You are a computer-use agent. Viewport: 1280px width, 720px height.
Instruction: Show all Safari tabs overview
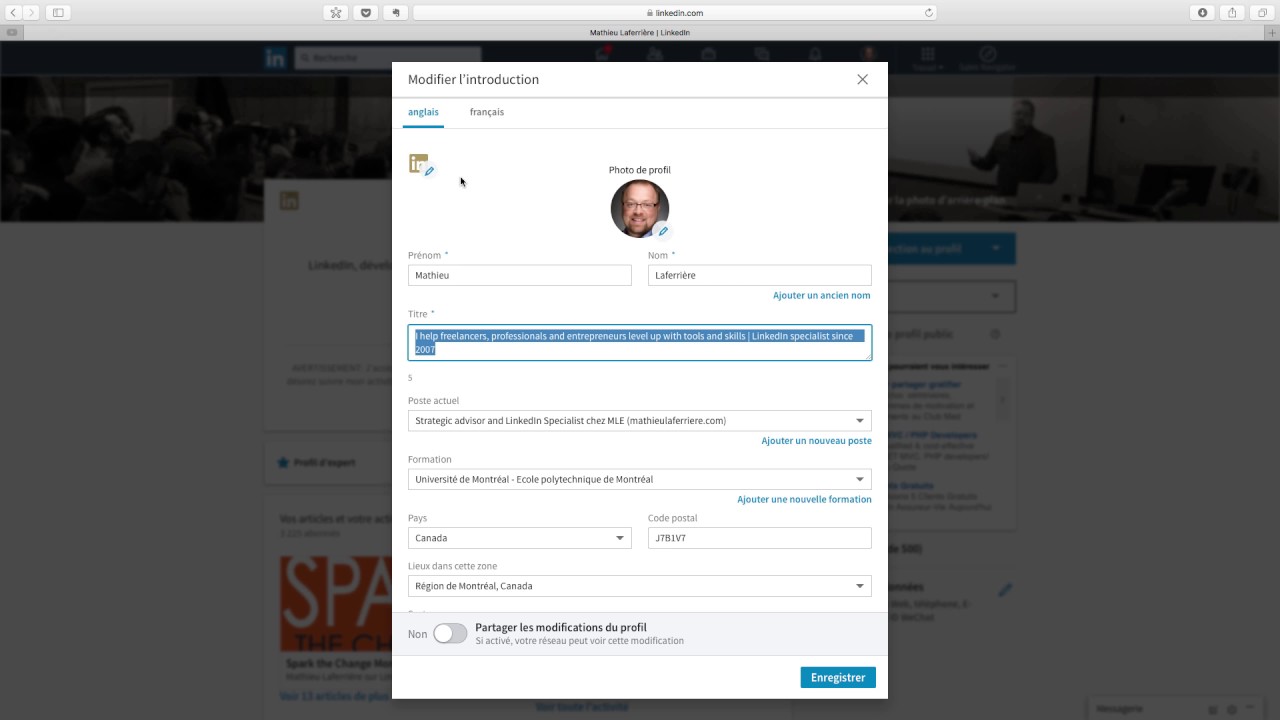click(1262, 13)
